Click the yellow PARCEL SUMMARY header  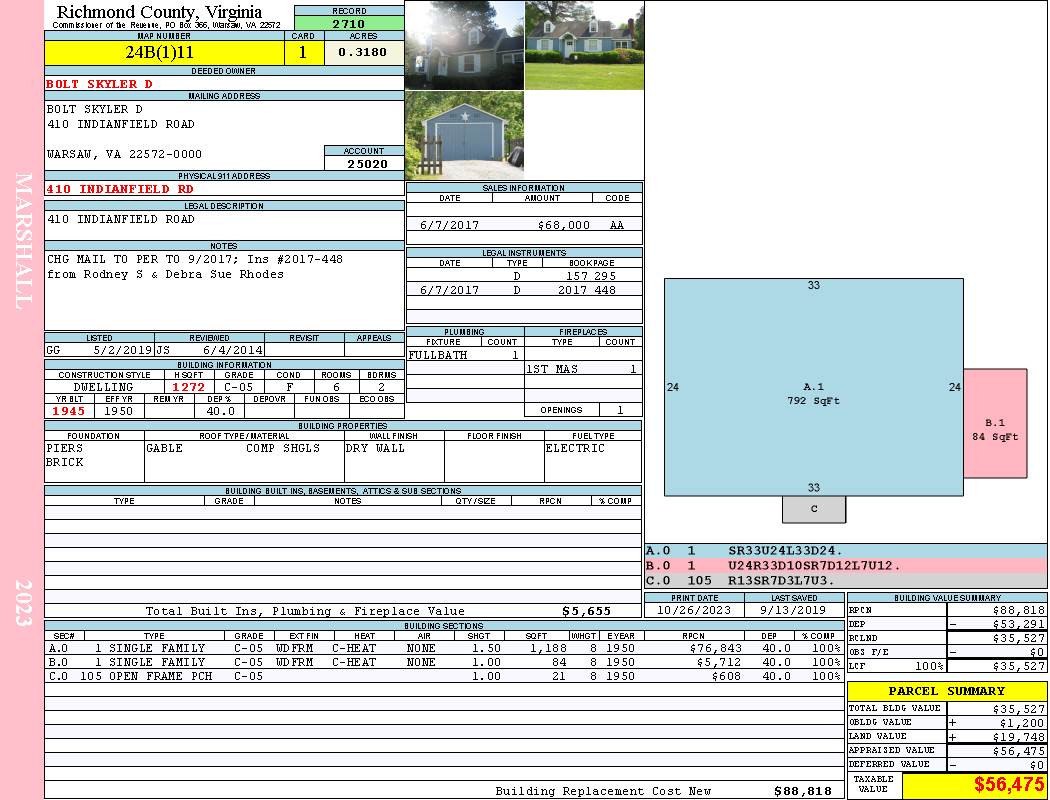[x=946, y=691]
